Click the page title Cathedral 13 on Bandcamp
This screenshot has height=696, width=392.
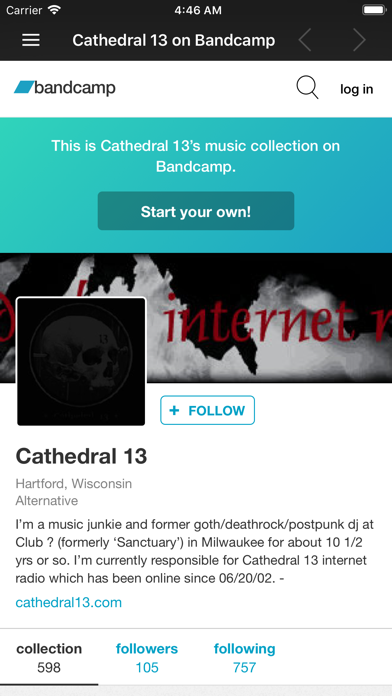click(174, 40)
